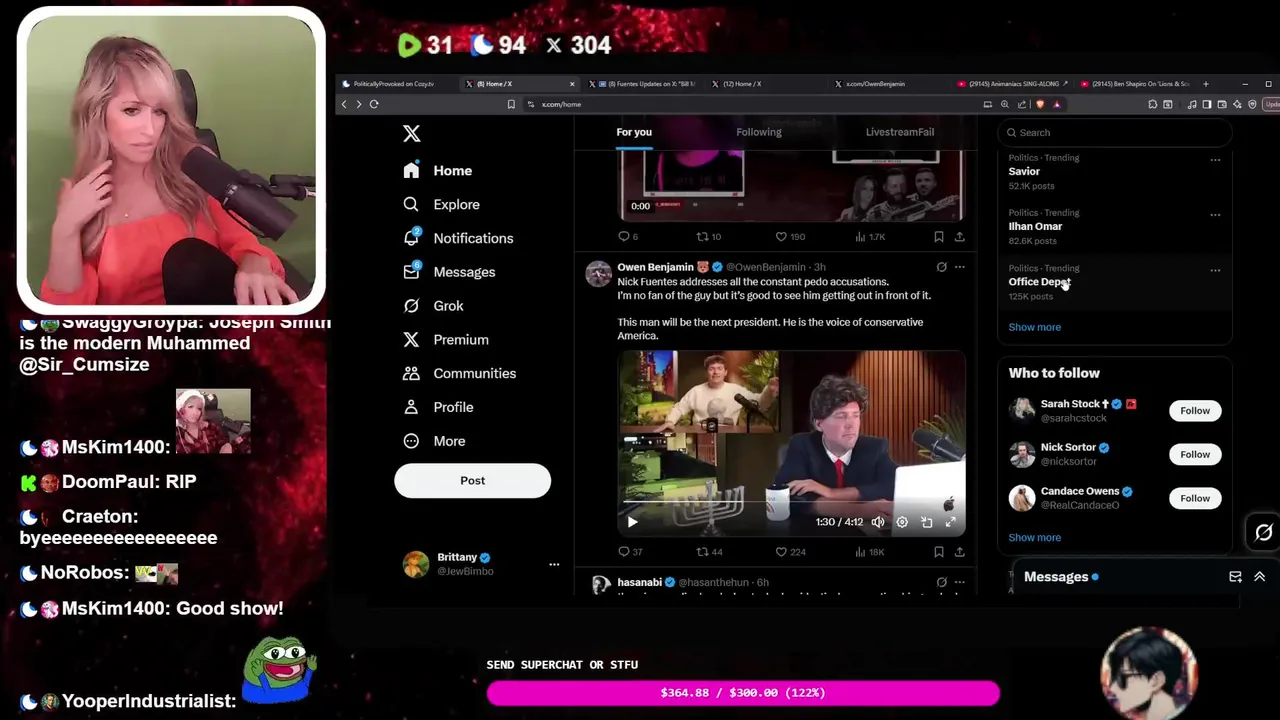Click the X logo in the sidebar
1280x720 pixels.
(411, 134)
